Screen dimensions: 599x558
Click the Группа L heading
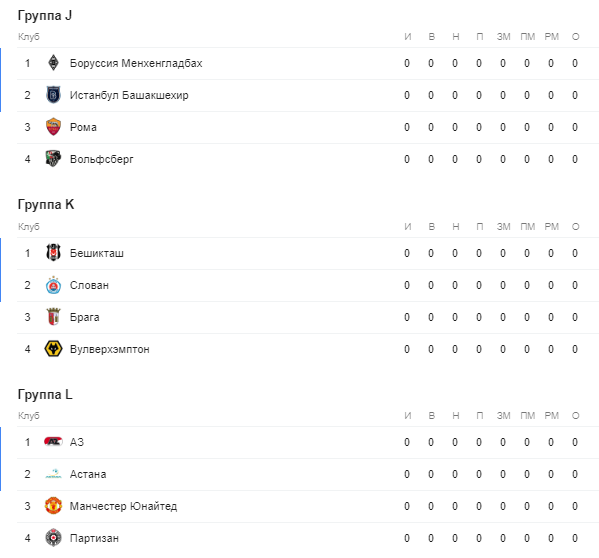pos(45,394)
